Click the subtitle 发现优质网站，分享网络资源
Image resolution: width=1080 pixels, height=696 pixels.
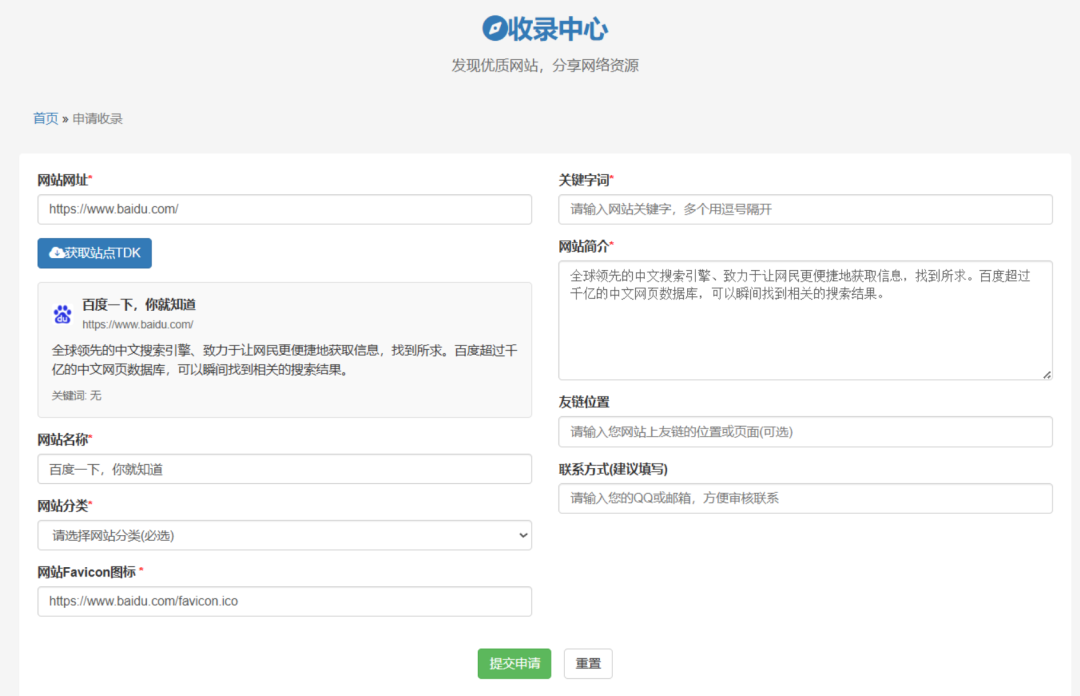[545, 65]
